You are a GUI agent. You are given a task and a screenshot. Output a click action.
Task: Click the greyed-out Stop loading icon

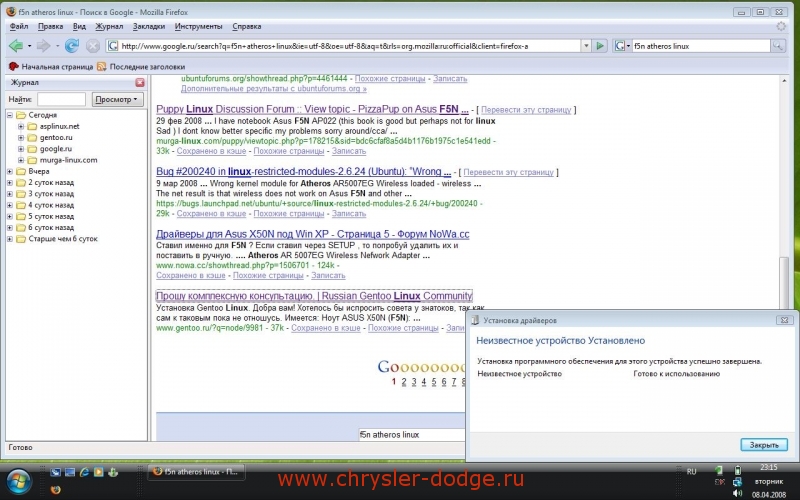coord(92,46)
